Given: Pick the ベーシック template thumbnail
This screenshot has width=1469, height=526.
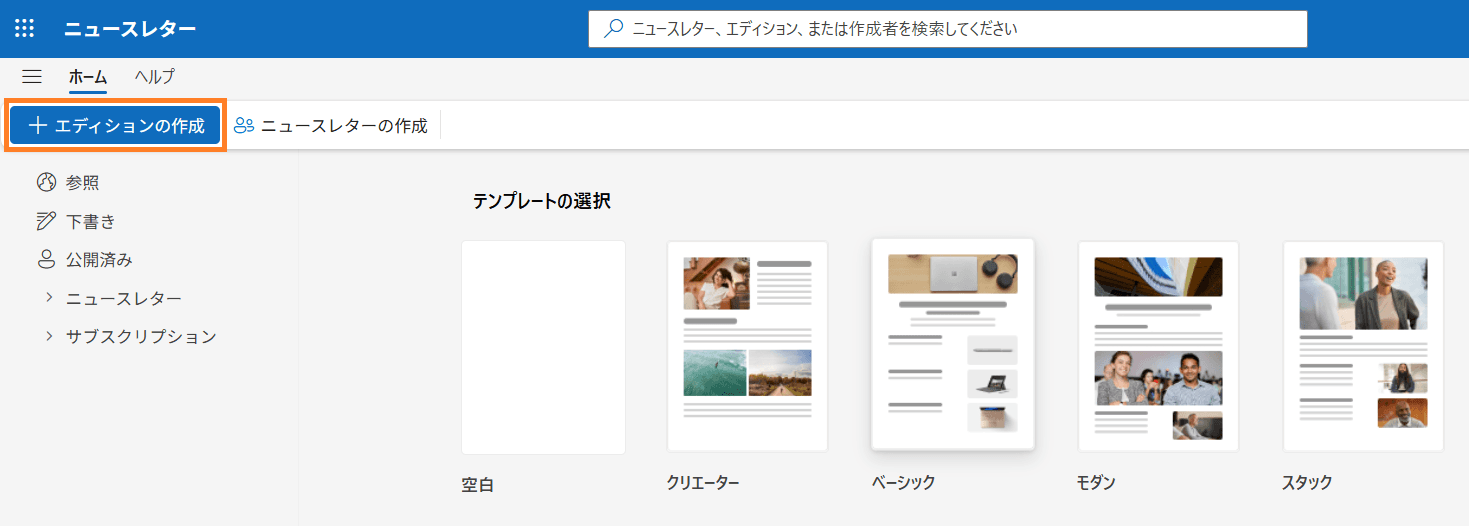Looking at the screenshot, I should pos(952,345).
